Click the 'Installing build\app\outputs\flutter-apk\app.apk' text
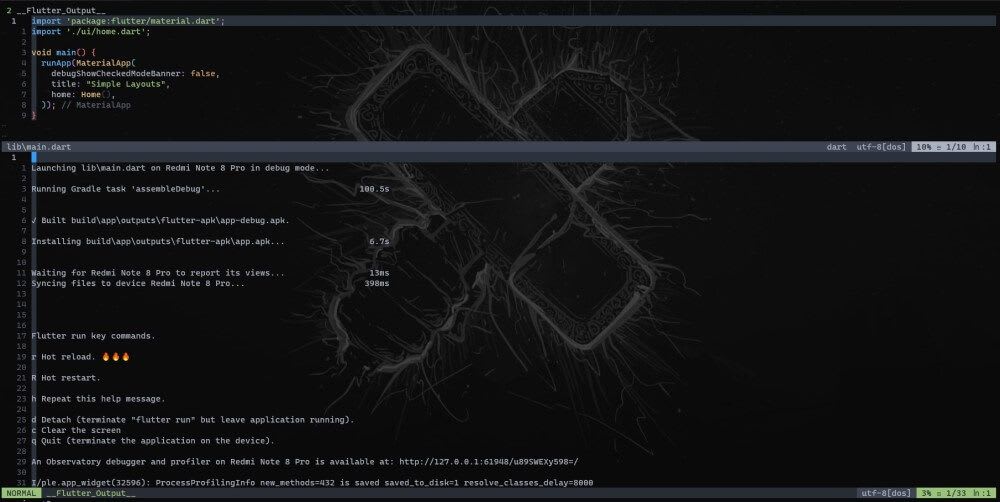This screenshot has height=502, width=1000. click(x=158, y=241)
